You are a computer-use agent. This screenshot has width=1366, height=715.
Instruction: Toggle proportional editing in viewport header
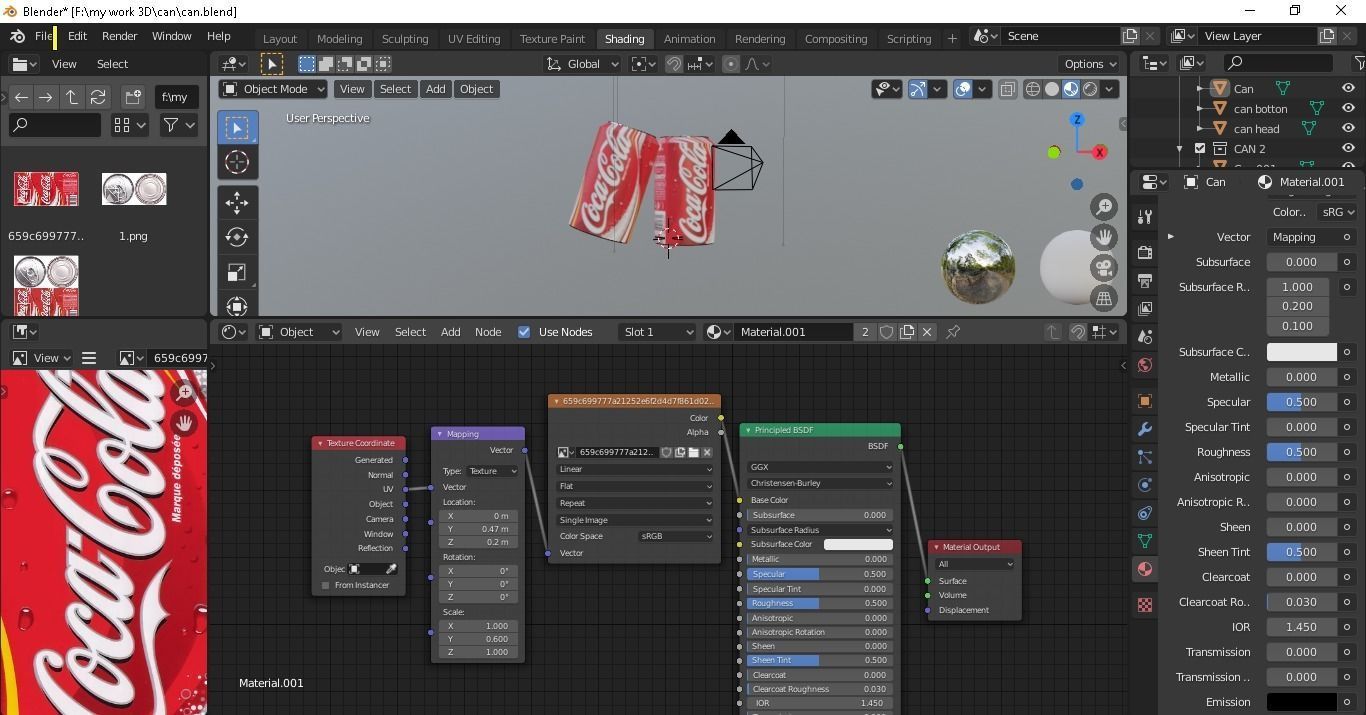[731, 64]
